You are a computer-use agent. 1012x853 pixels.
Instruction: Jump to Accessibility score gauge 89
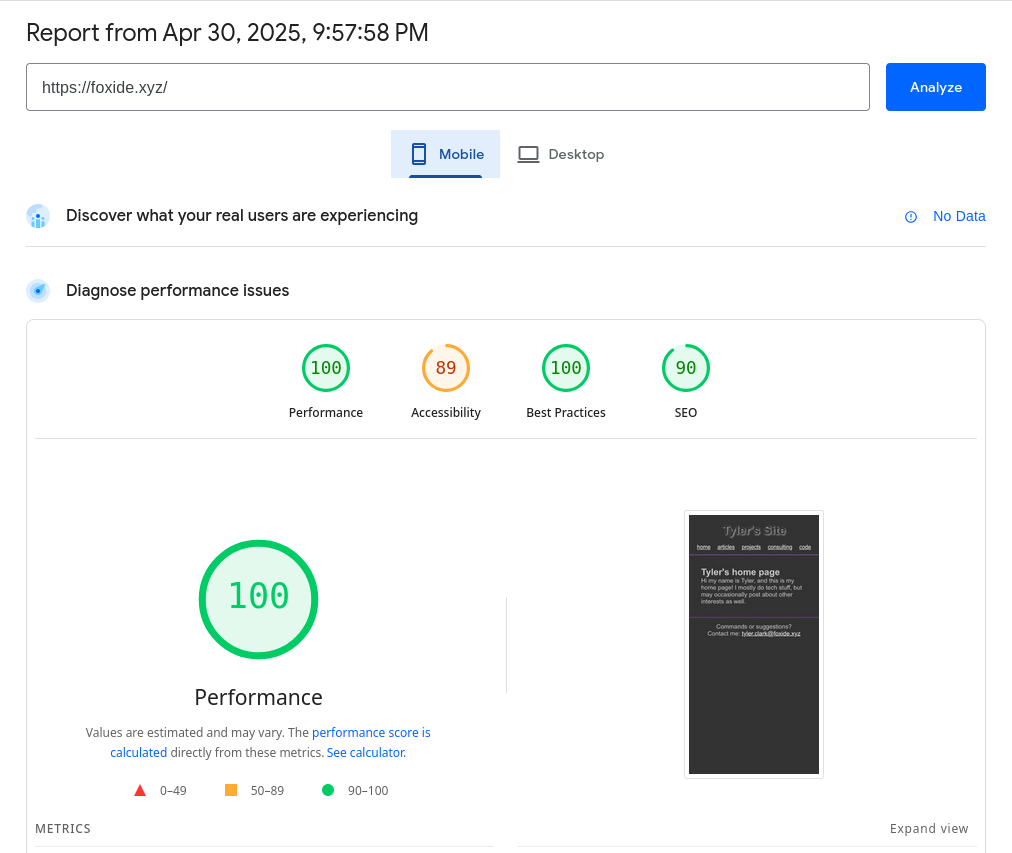446,368
